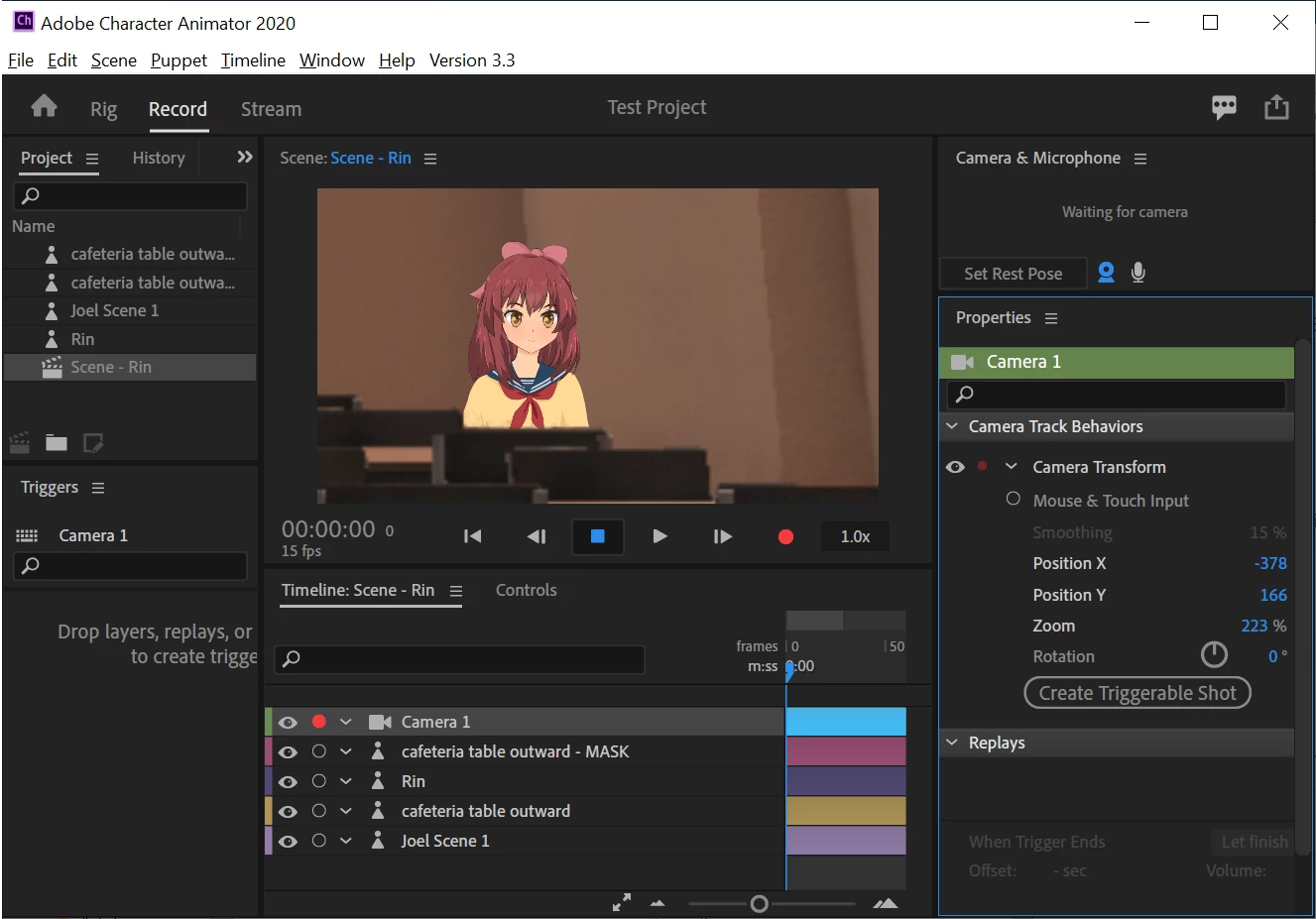Screen dimensions: 1316x919
Task: Step forward one frame
Action: [x=723, y=536]
